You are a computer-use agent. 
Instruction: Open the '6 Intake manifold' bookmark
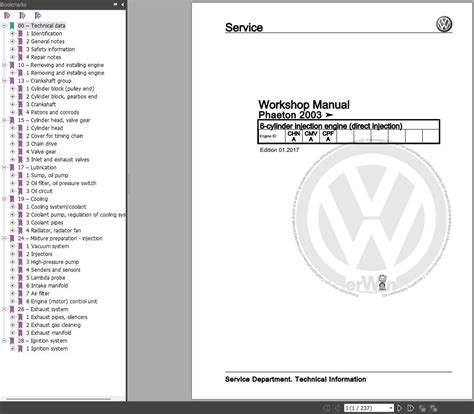(47, 286)
